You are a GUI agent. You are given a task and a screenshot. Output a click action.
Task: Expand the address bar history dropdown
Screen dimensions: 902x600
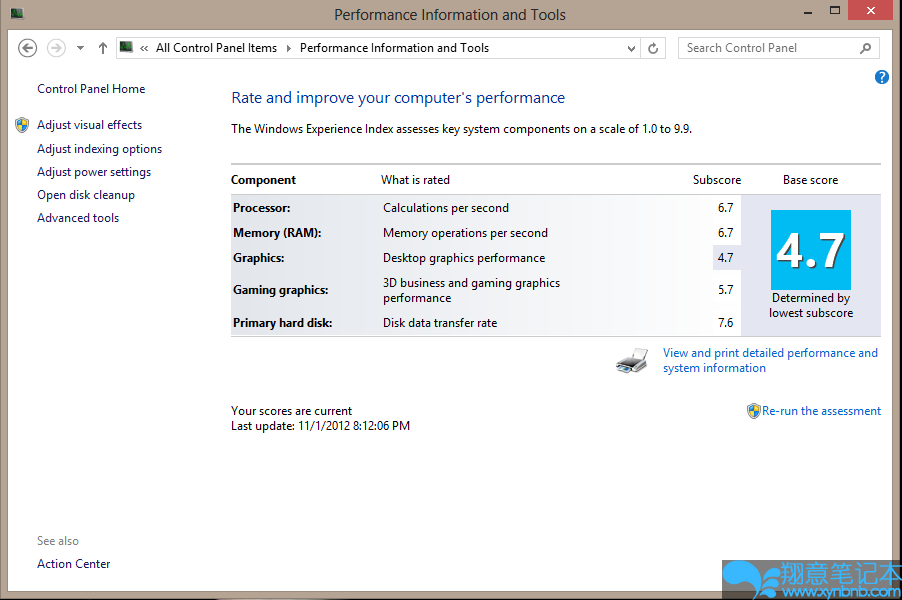pyautogui.click(x=631, y=48)
